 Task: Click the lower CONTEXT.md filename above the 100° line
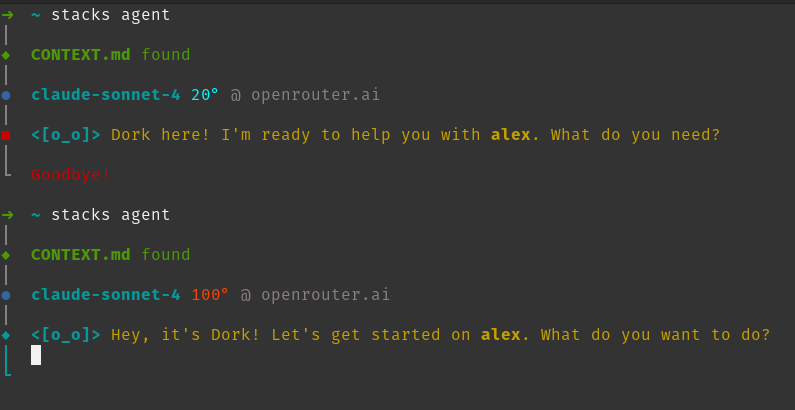81,255
